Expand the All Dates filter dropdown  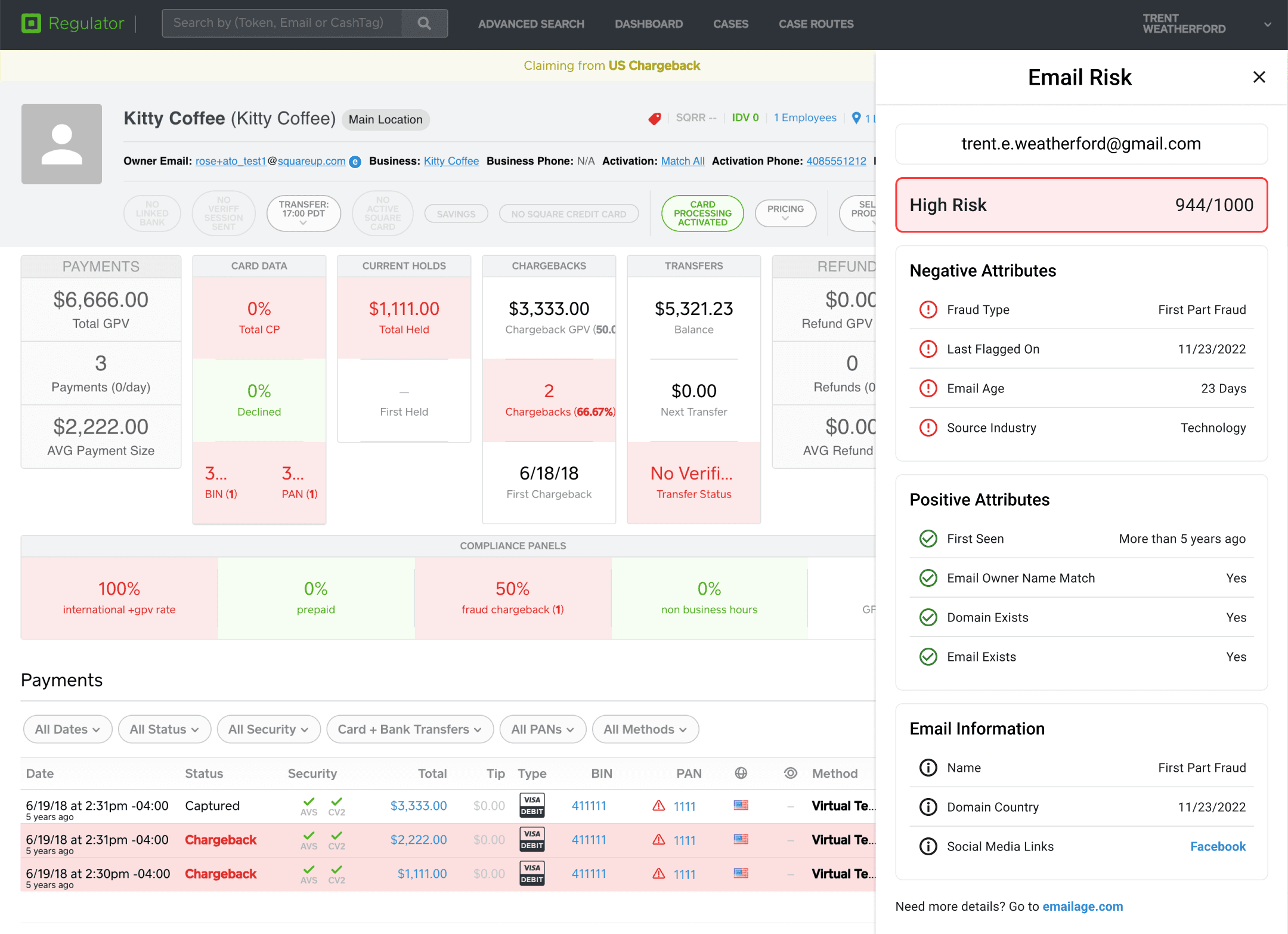pos(67,729)
